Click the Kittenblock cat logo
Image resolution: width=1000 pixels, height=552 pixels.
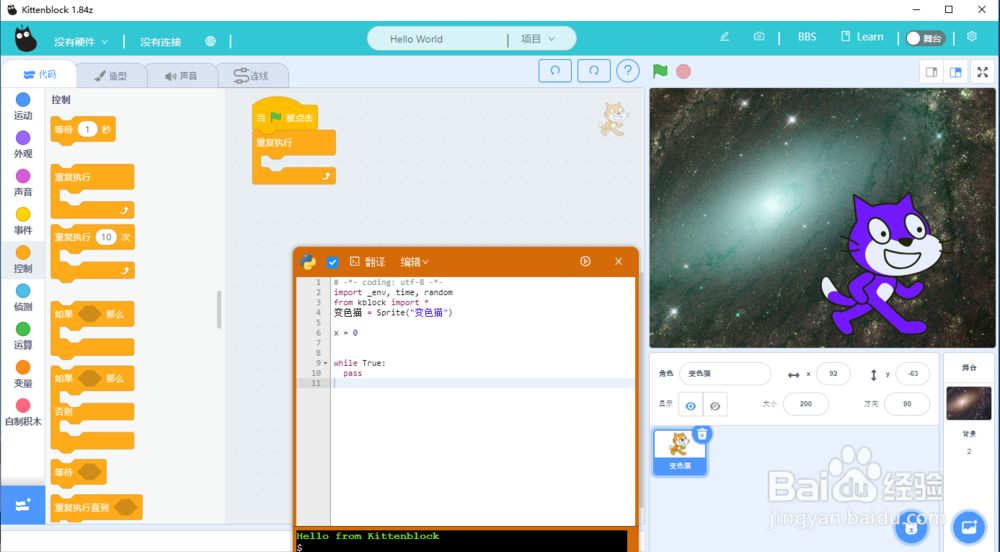pyautogui.click(x=26, y=39)
